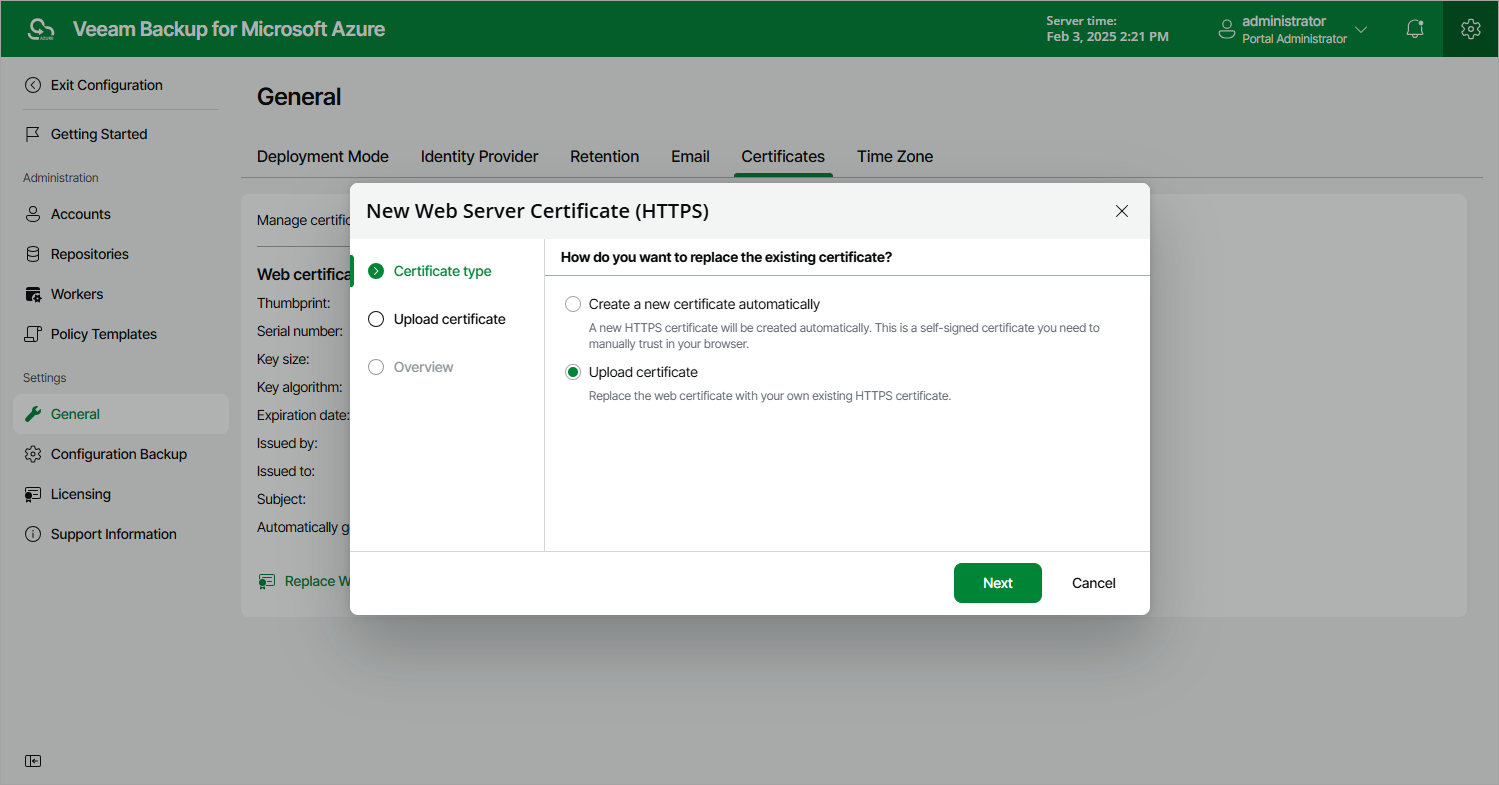The image size is (1499, 785).
Task: Click the Veeam Backup for Microsoft Azure title
Action: tap(229, 29)
